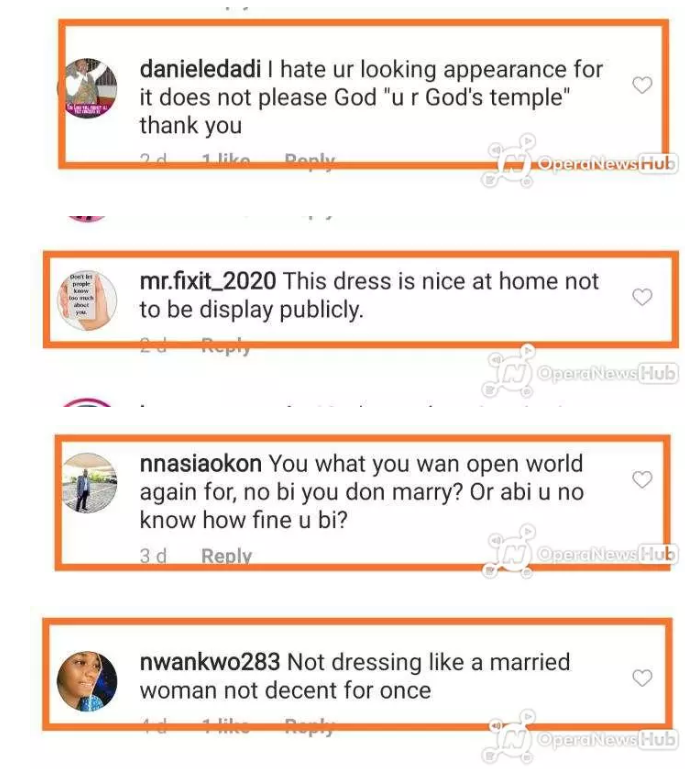Open danieledadi's profile picture
685x769 pixels.
tap(88, 88)
